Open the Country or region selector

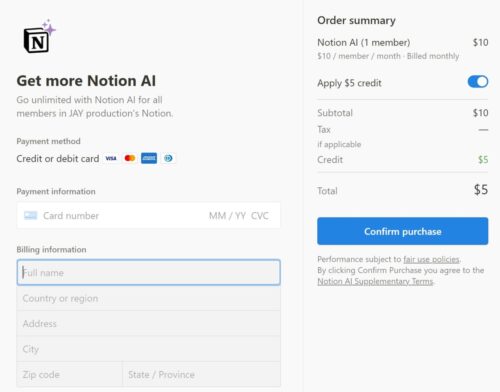click(x=149, y=298)
